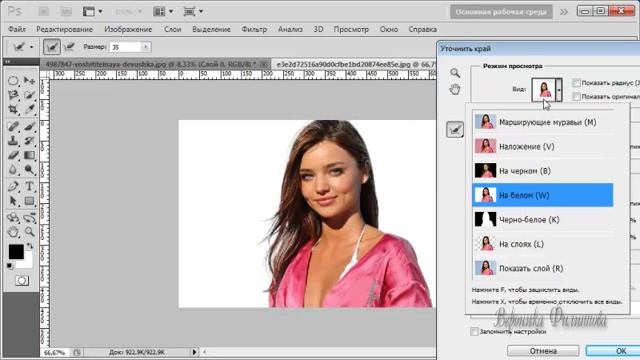Click the Hand tool in Refine Edge dialog
Image resolution: width=640 pixels, height=360 pixels.
[x=455, y=89]
